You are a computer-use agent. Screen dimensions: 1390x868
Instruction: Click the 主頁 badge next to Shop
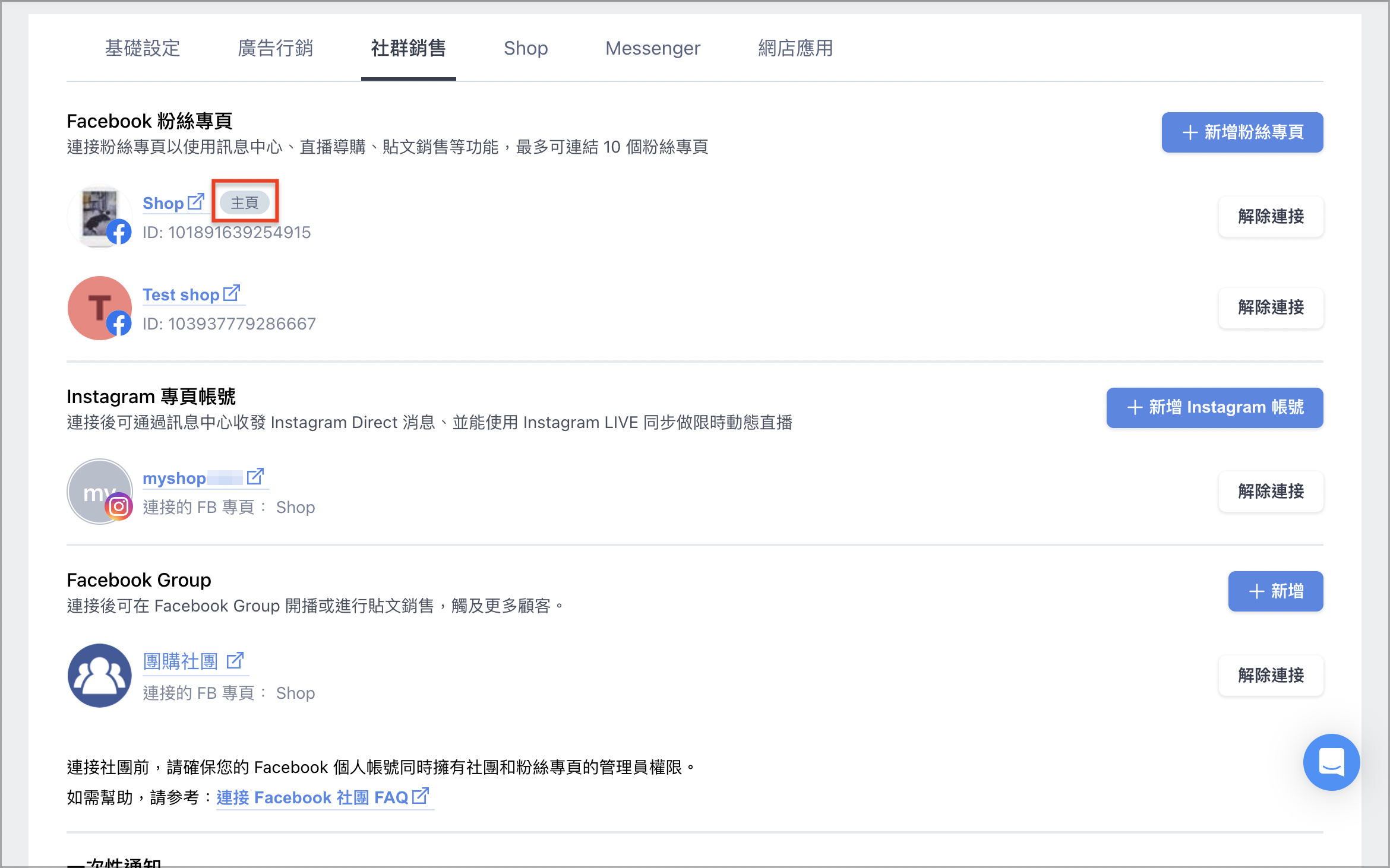[x=244, y=203]
